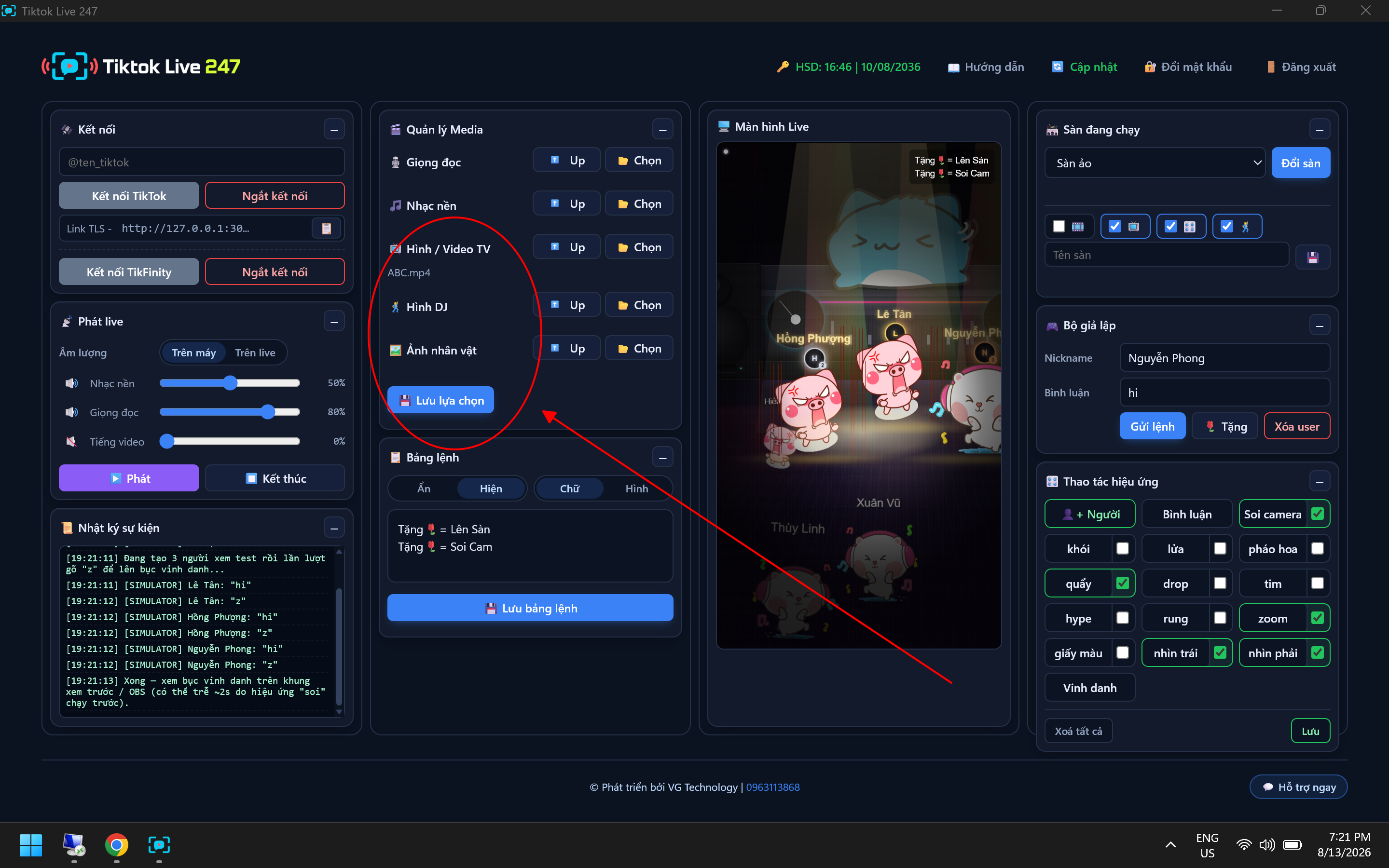Click Ngắt kết nối beside Kết nối TikFinity
This screenshot has height=868, width=1389.
pos(275,272)
